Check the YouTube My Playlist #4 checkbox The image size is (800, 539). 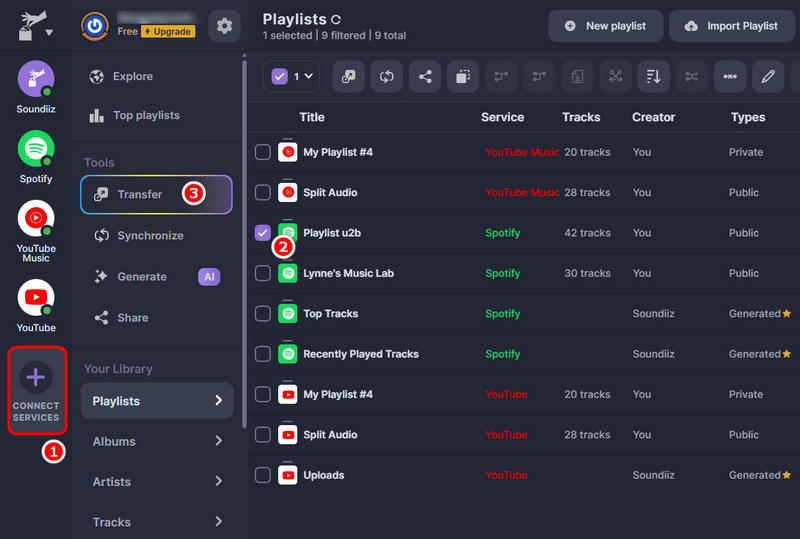(263, 394)
